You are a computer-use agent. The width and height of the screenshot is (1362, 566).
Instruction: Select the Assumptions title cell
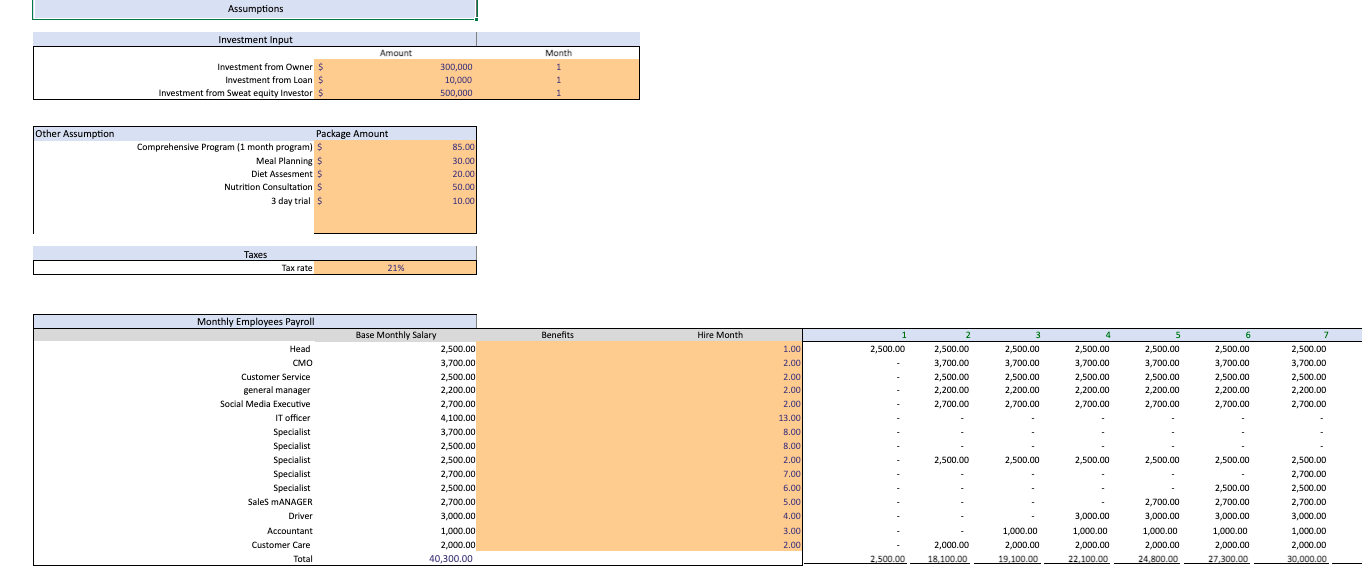255,9
